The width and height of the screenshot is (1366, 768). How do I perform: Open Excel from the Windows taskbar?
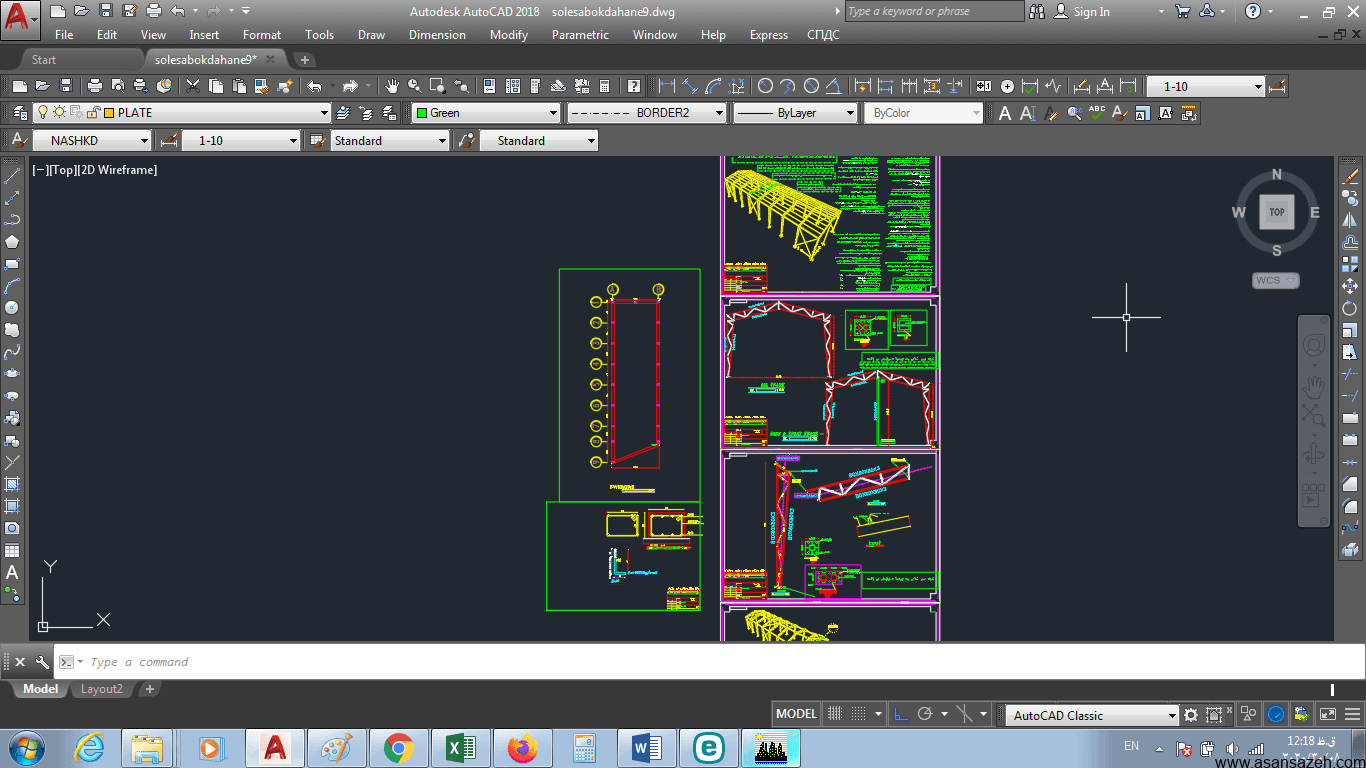tap(461, 748)
